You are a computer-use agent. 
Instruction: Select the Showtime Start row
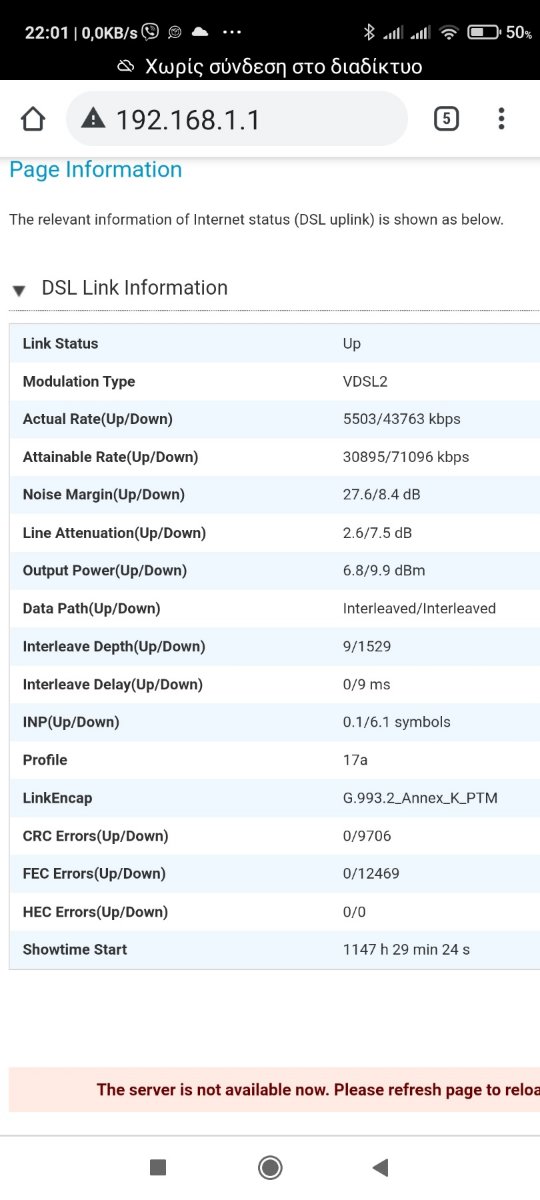click(x=274, y=949)
